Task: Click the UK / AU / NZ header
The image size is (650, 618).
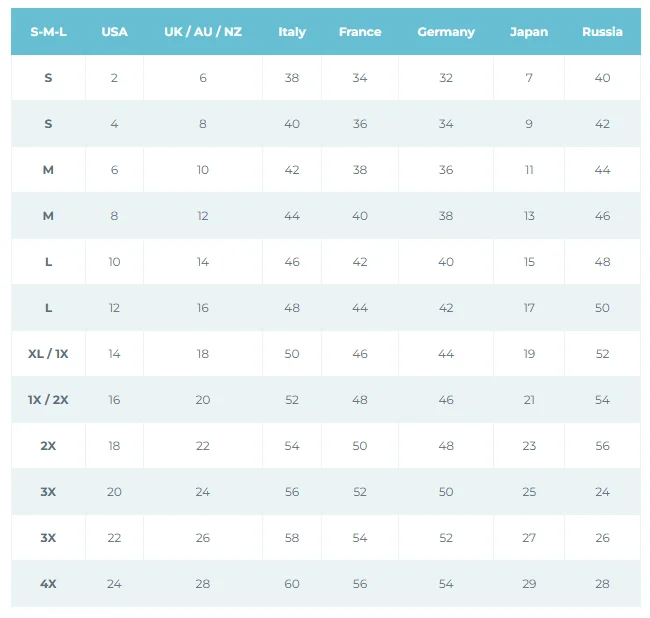Action: (x=203, y=32)
